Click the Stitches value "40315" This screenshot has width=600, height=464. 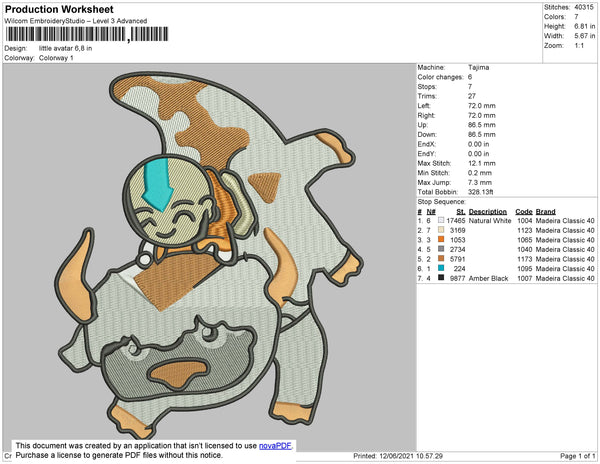point(584,7)
